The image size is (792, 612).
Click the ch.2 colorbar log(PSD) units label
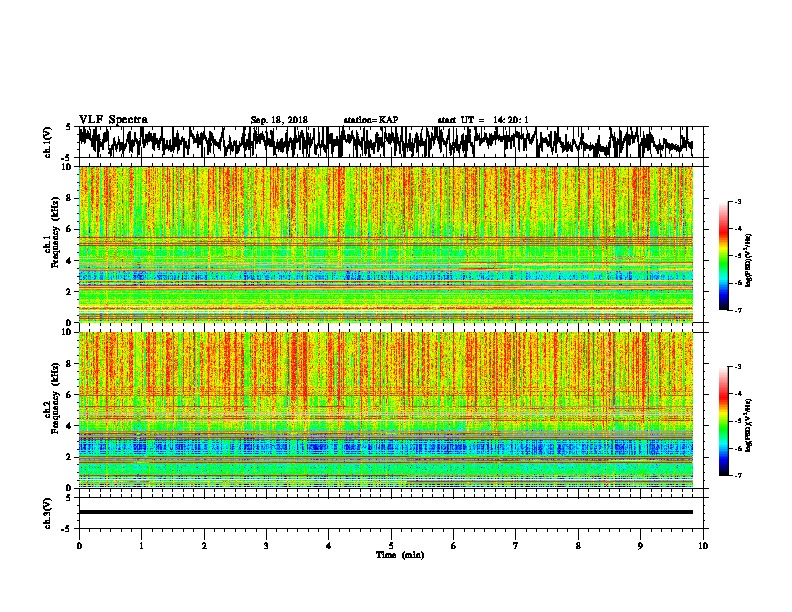coord(749,425)
